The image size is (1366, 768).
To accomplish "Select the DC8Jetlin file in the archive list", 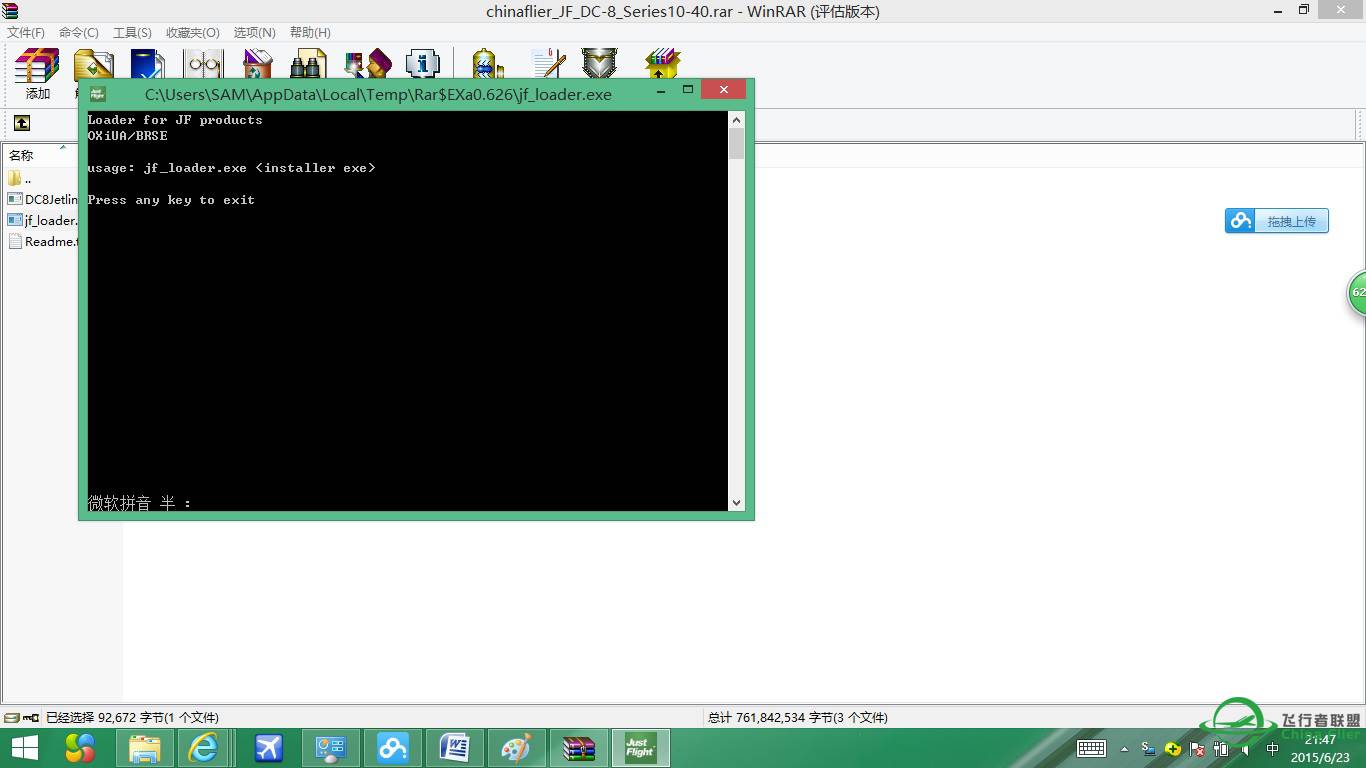I will click(x=42, y=199).
